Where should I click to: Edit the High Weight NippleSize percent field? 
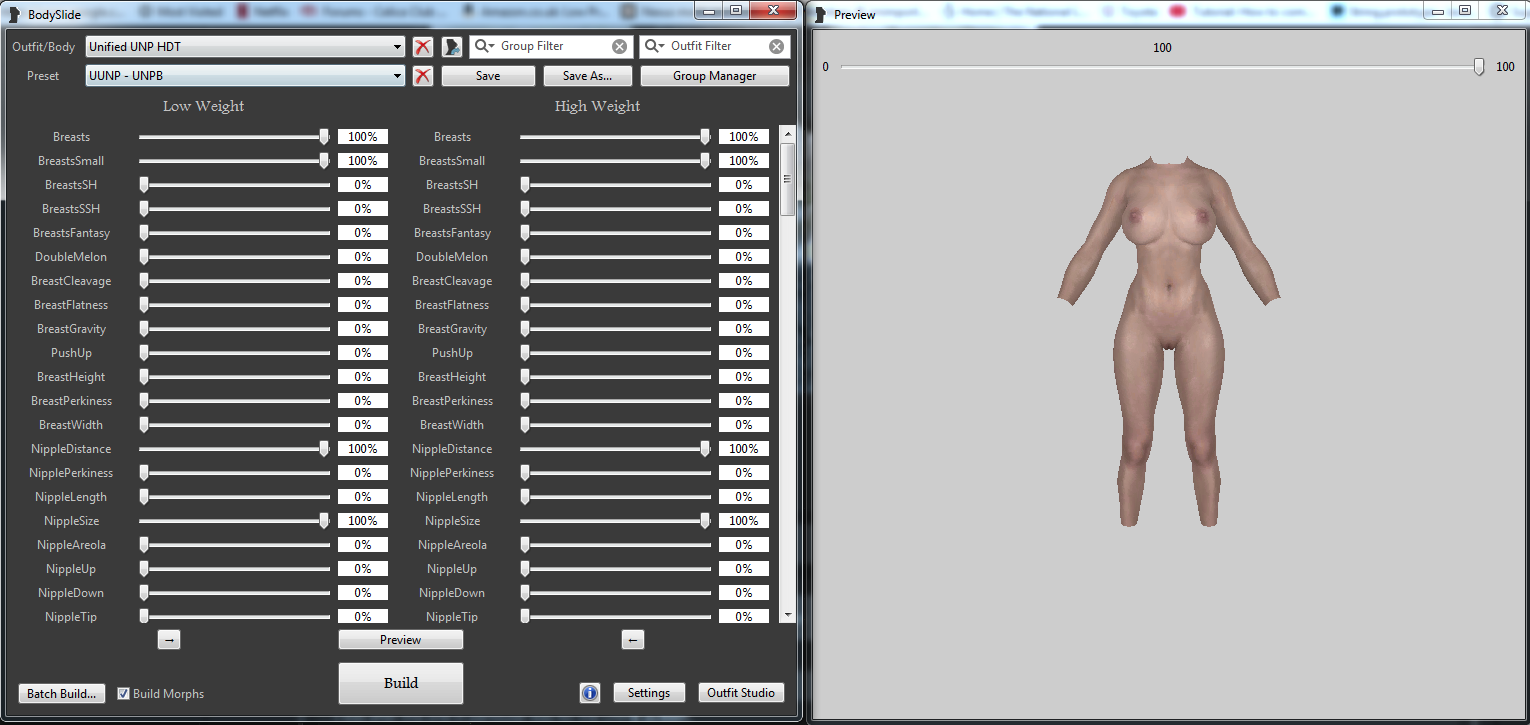[x=744, y=521]
